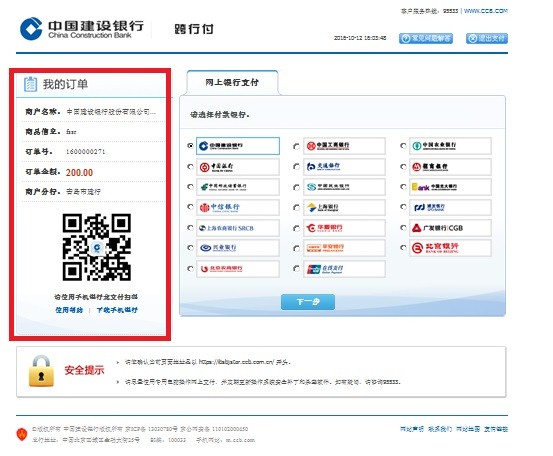The image size is (553, 456).
Task: Select the Bank of China logo tile
Action: coord(238,167)
